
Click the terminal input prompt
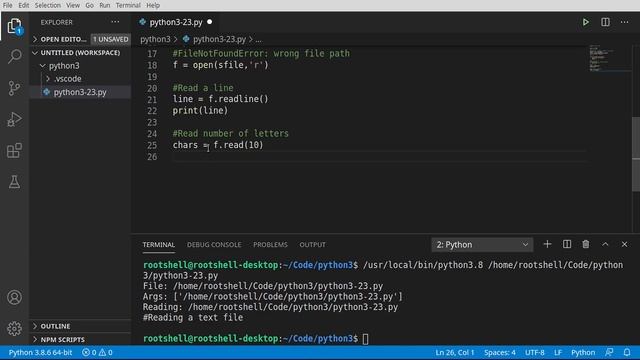(x=365, y=339)
